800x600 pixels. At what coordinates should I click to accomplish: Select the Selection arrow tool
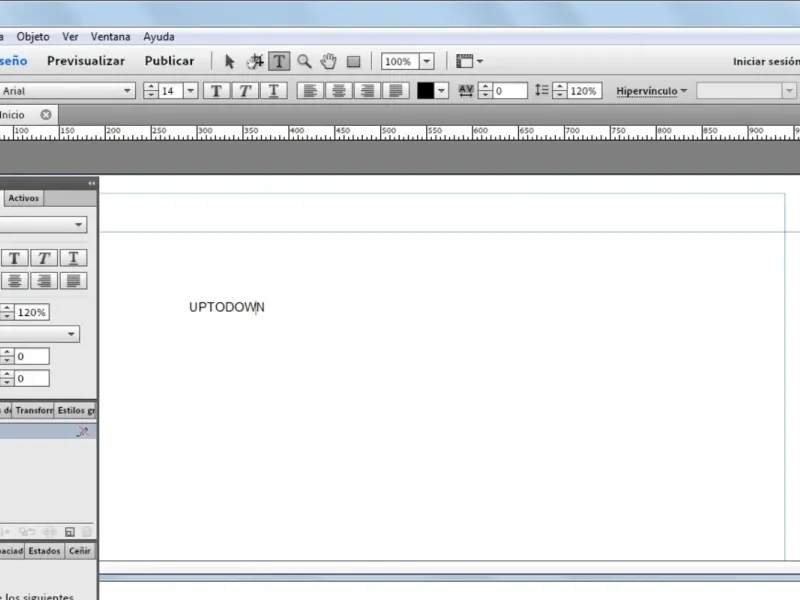[229, 62]
